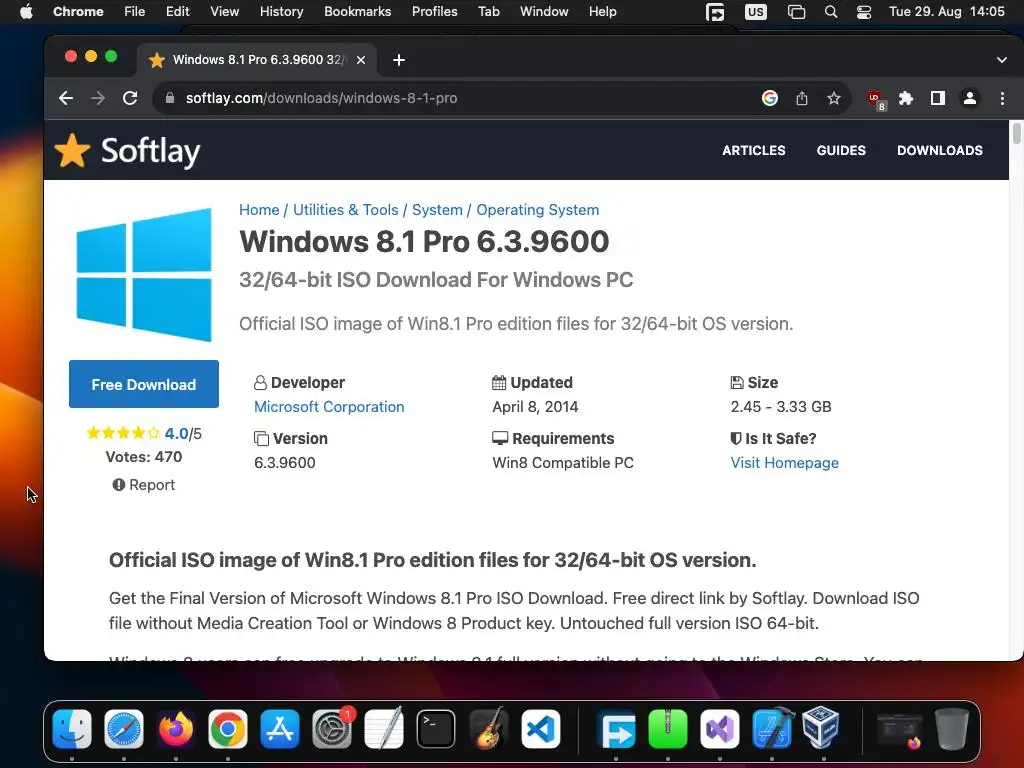The image size is (1024, 768).
Task: Open System Settings from the dock
Action: (332, 729)
